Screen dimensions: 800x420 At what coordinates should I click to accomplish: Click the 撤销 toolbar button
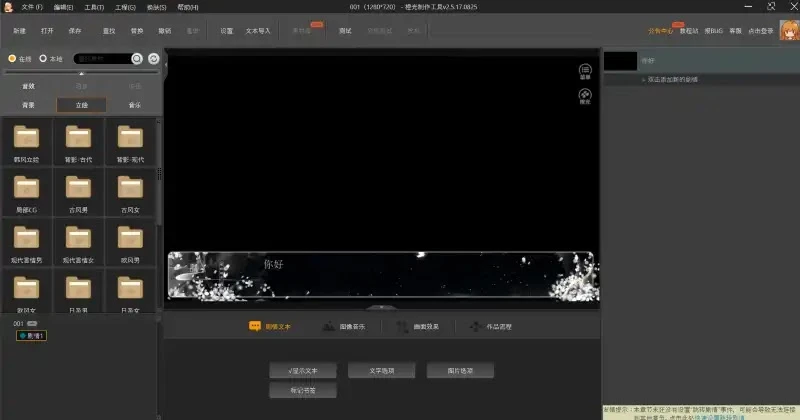pos(164,31)
